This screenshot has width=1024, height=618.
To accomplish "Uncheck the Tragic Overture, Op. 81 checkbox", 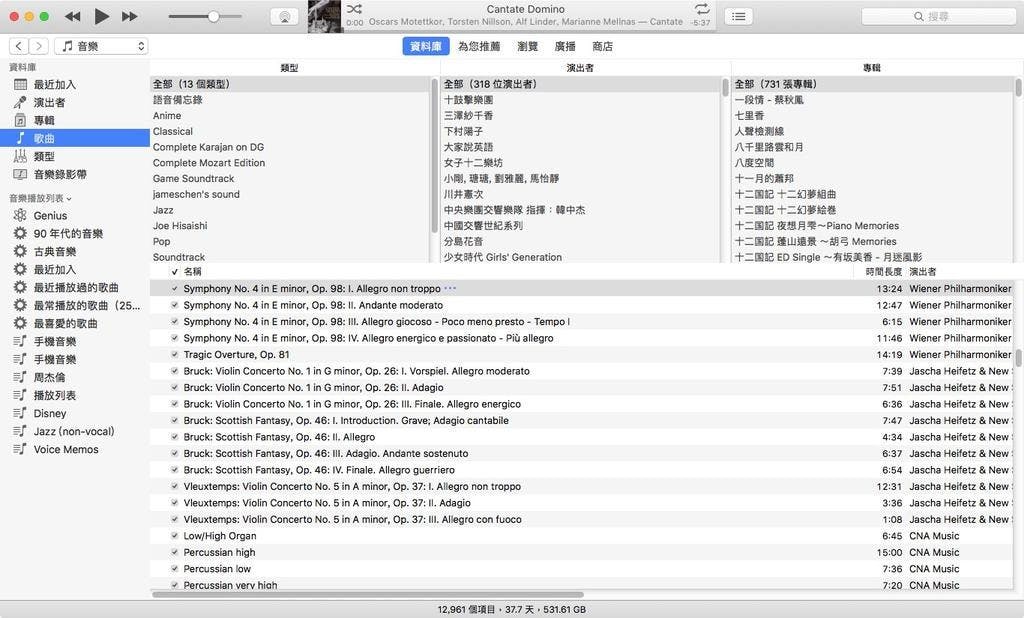I will coord(175,355).
